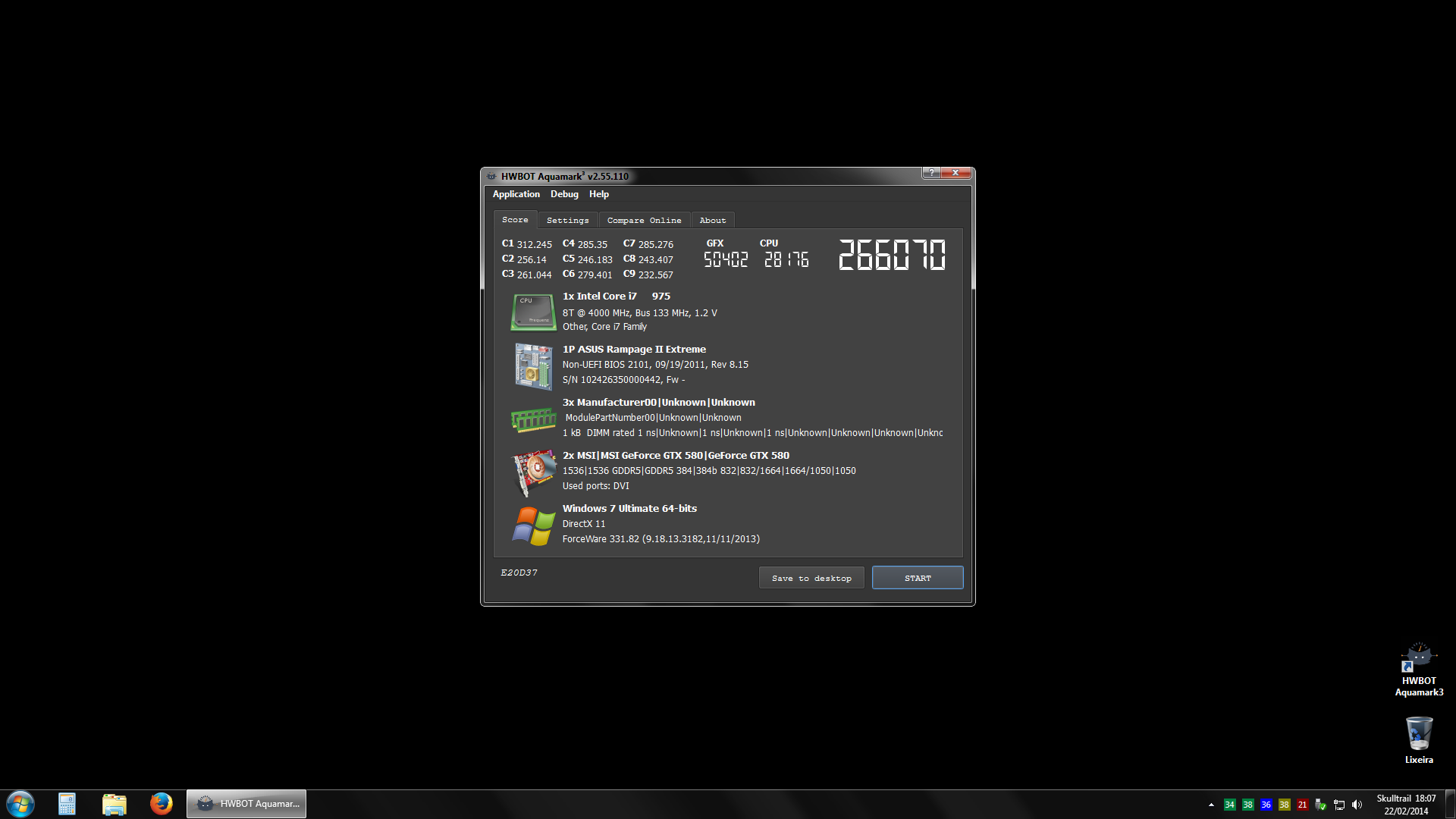The image size is (1456, 819).
Task: Click the E20D37 code text
Action: tap(519, 573)
